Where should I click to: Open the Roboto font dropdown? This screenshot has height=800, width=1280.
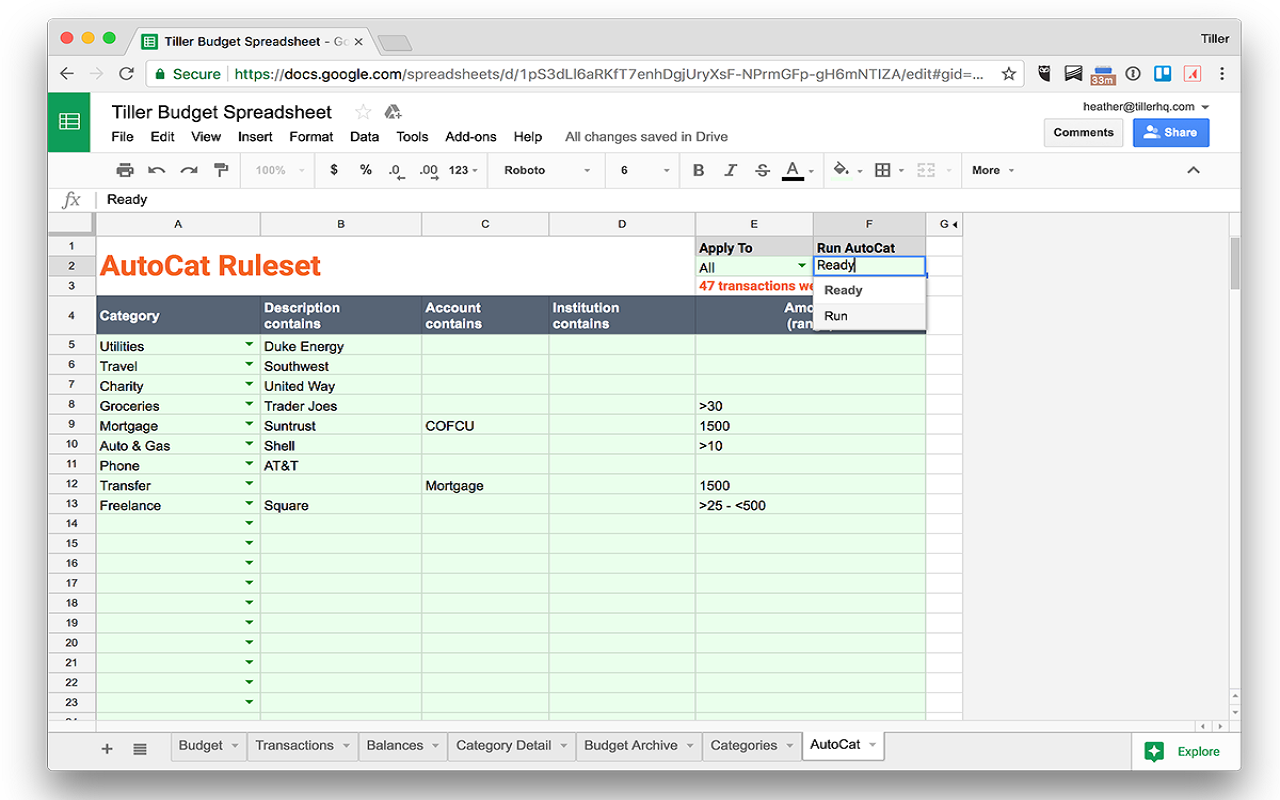548,170
